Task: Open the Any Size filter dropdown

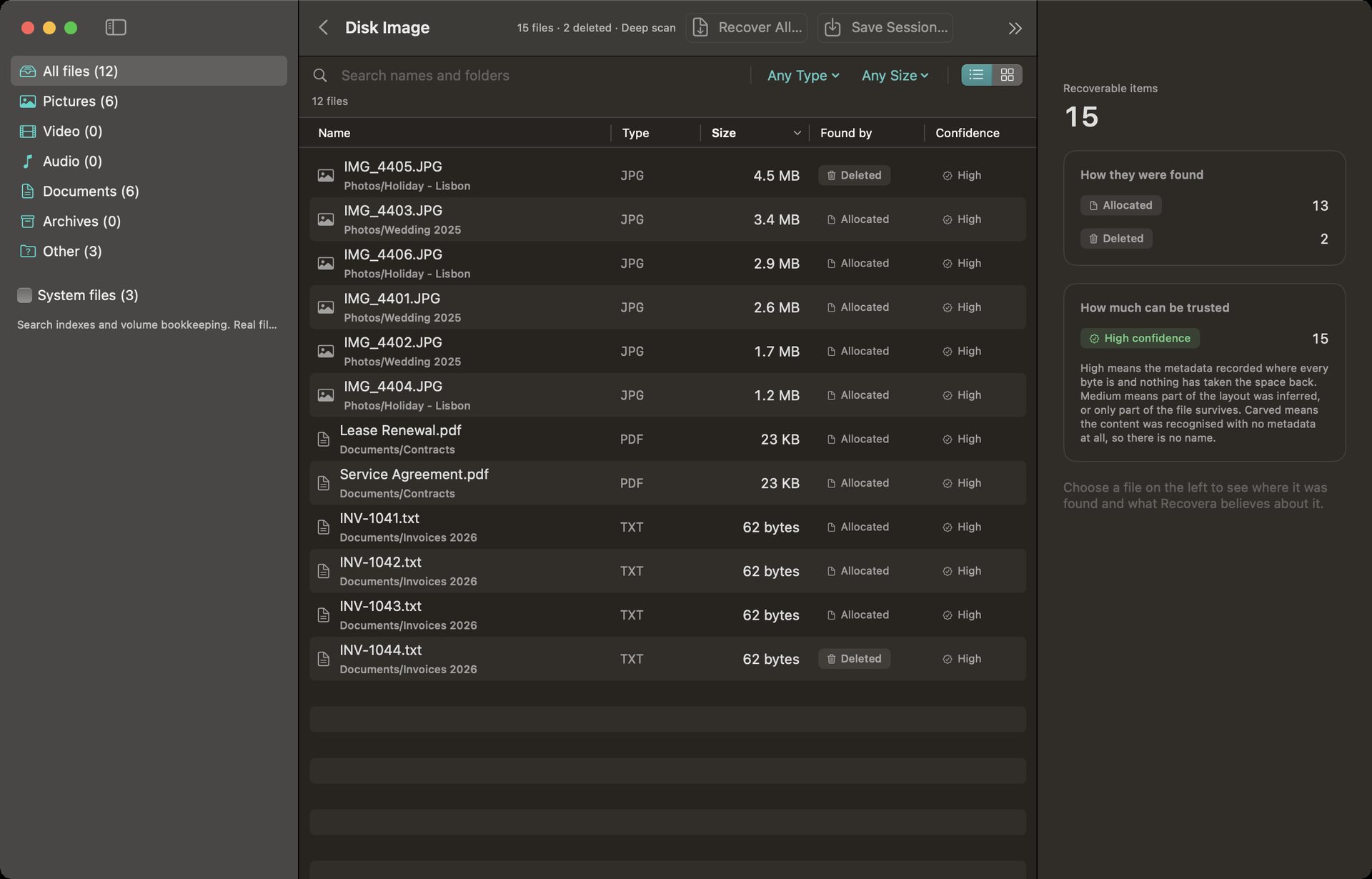Action: point(895,75)
